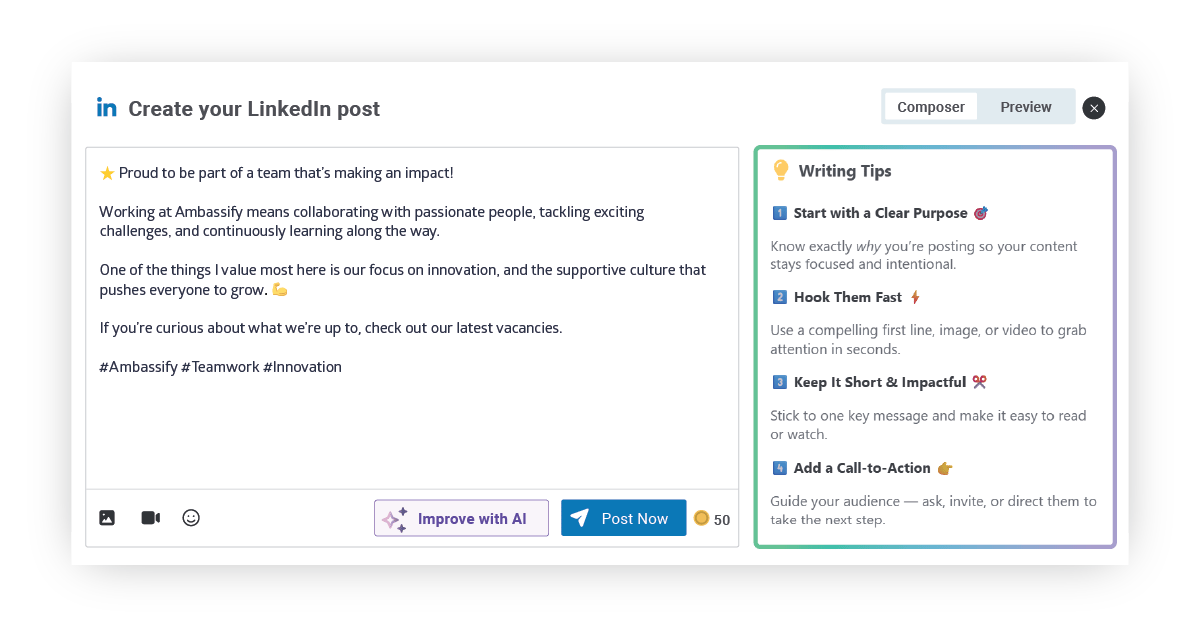Click the Keep It Short & Impactful tip

coord(880,382)
